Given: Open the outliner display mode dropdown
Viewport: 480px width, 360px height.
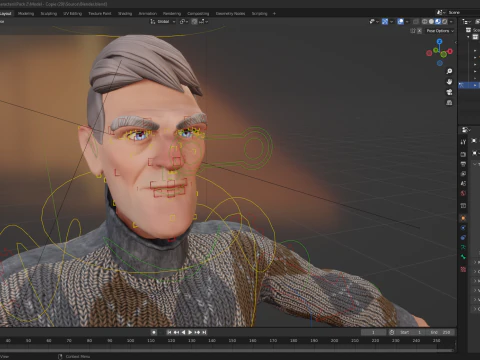Looking at the screenshot, I should [x=466, y=22].
